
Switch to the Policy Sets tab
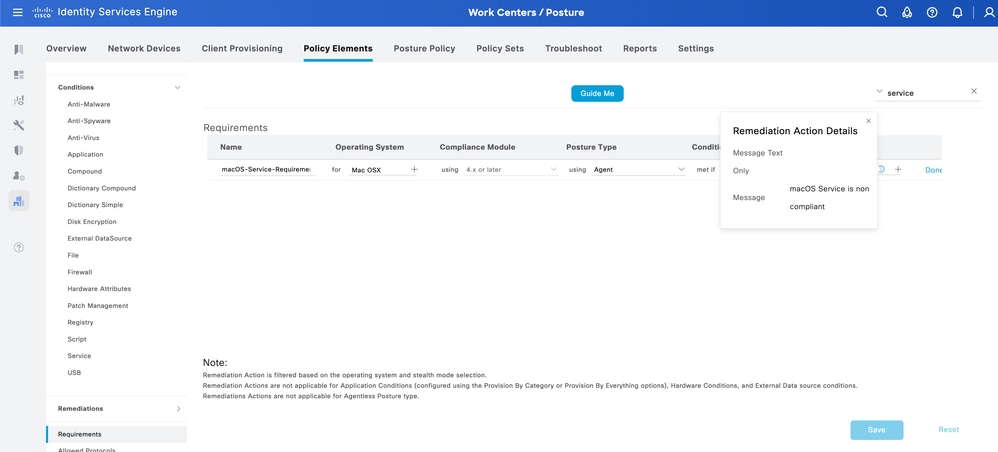point(500,48)
